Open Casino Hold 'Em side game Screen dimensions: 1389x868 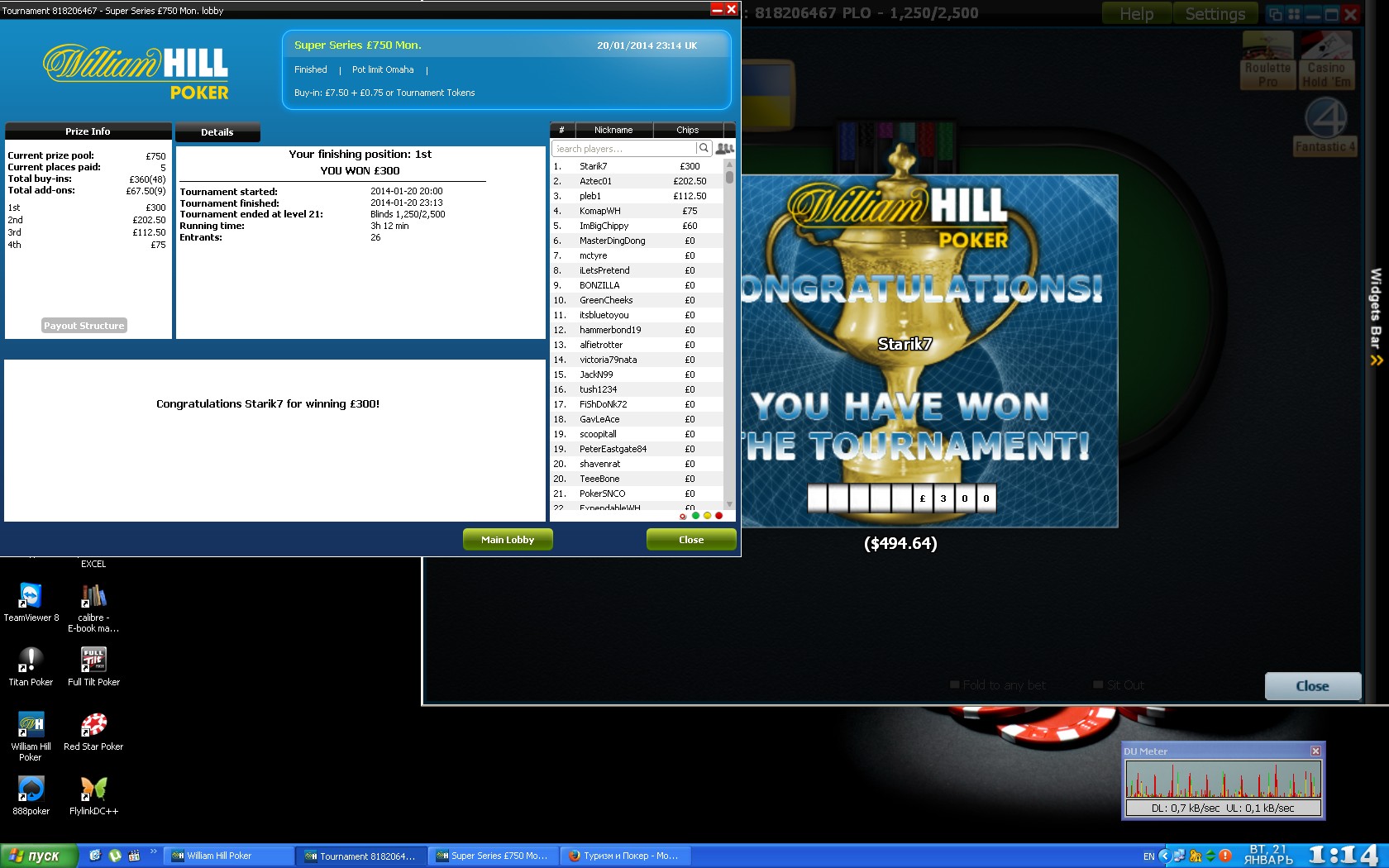[1326, 60]
